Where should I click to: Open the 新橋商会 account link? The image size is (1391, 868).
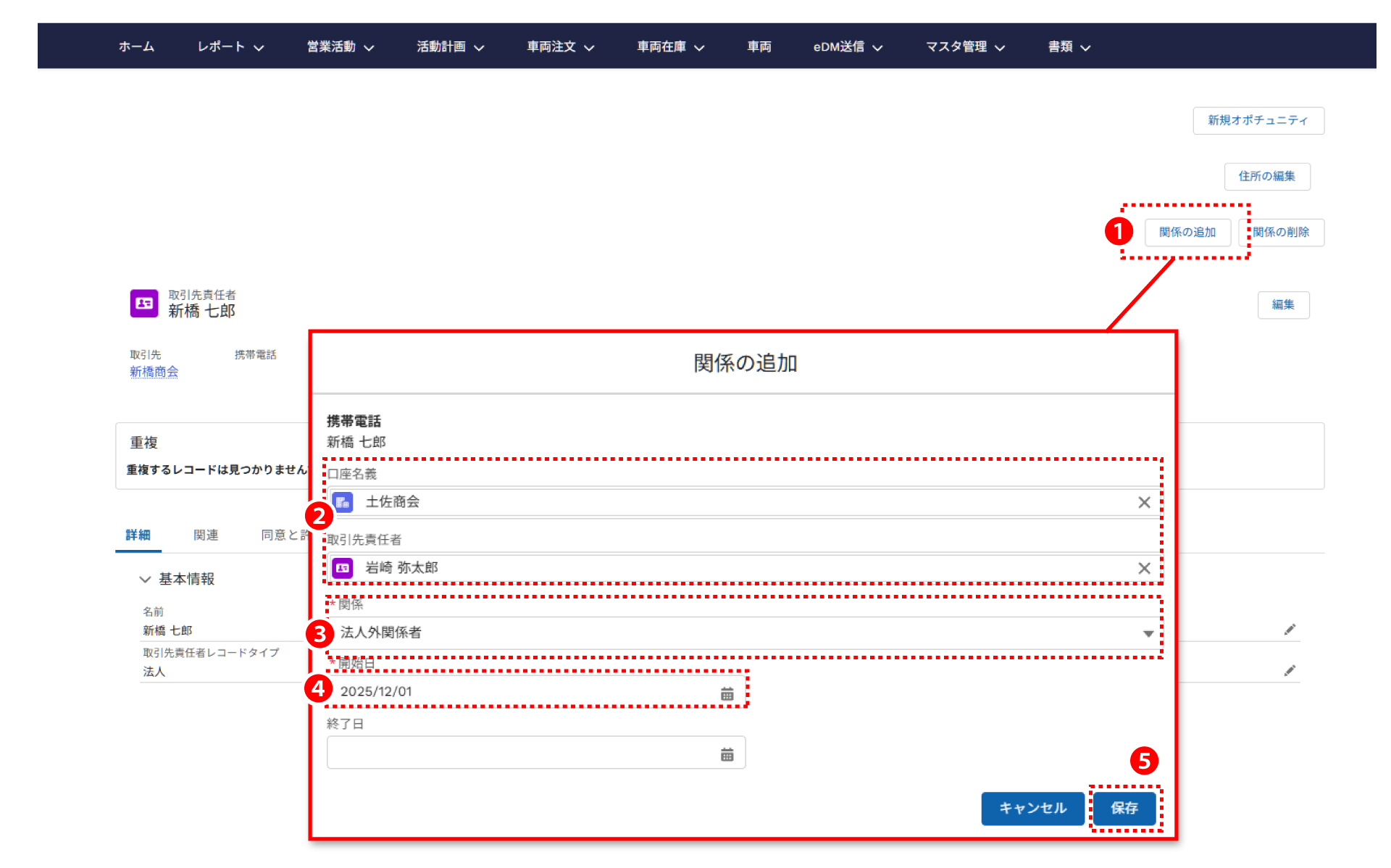click(x=154, y=372)
